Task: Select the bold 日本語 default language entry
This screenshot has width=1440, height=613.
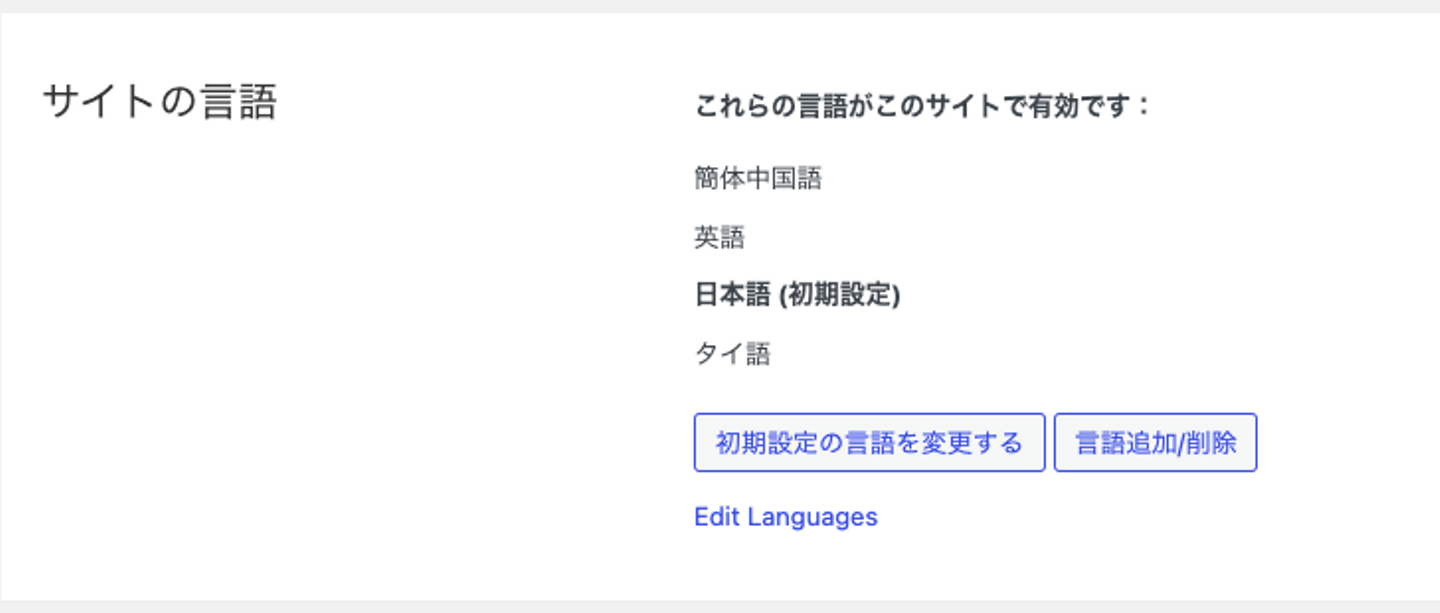Action: pos(733,296)
